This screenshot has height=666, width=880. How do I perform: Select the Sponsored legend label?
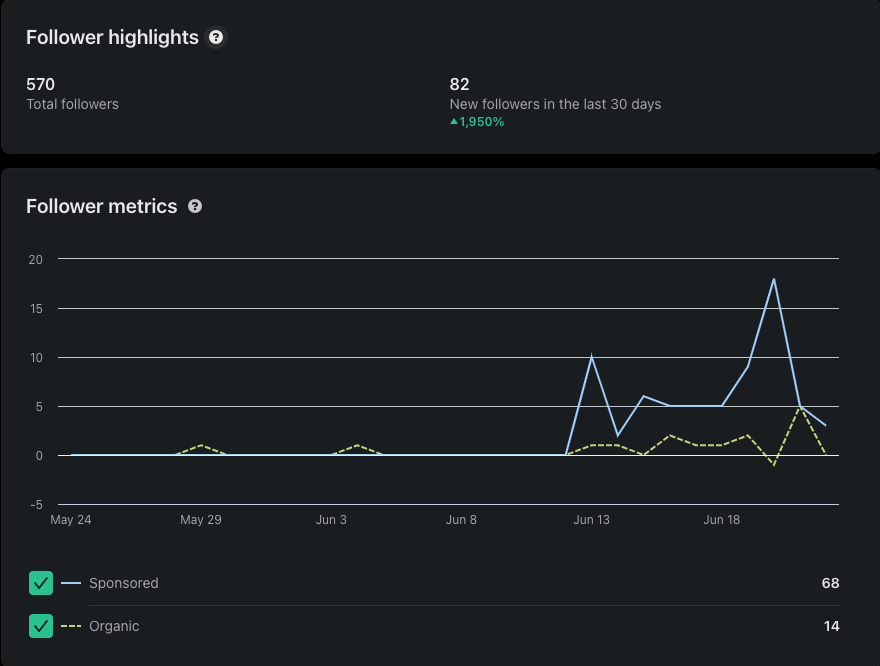click(123, 583)
